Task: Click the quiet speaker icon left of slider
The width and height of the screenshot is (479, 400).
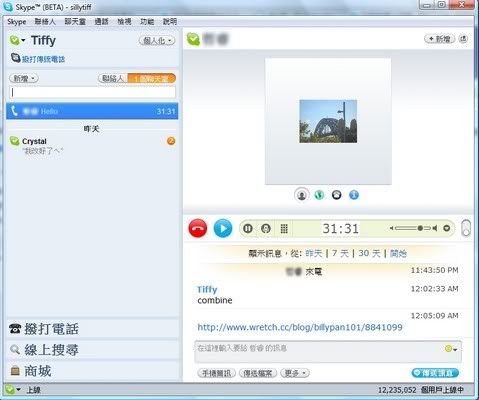Action: [x=392, y=228]
